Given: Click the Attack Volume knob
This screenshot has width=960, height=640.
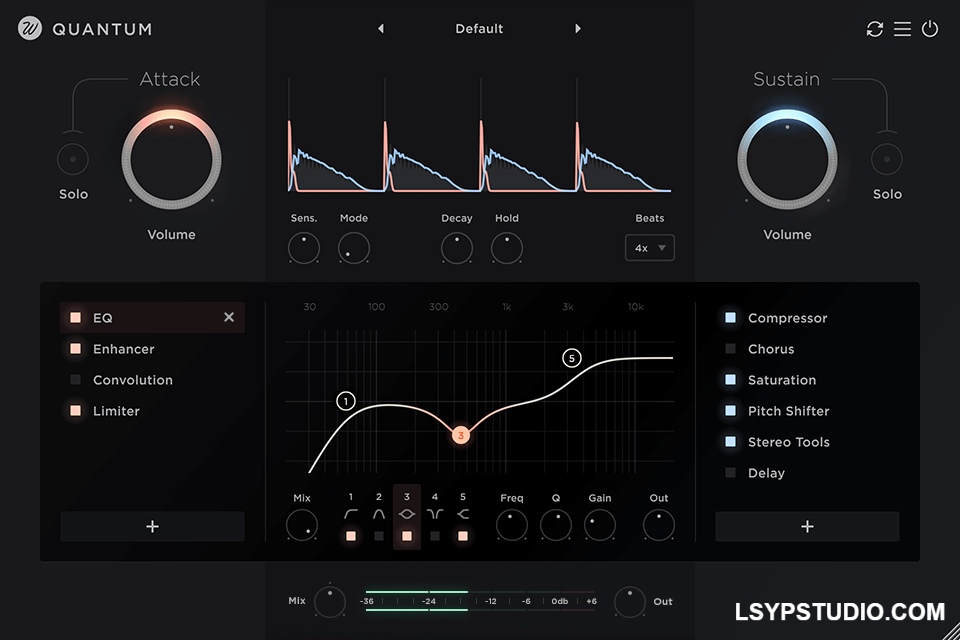Looking at the screenshot, I should pos(171,160).
